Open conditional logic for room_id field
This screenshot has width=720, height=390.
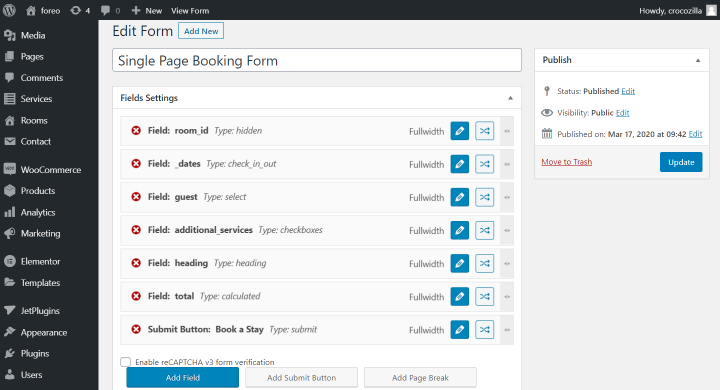484,131
